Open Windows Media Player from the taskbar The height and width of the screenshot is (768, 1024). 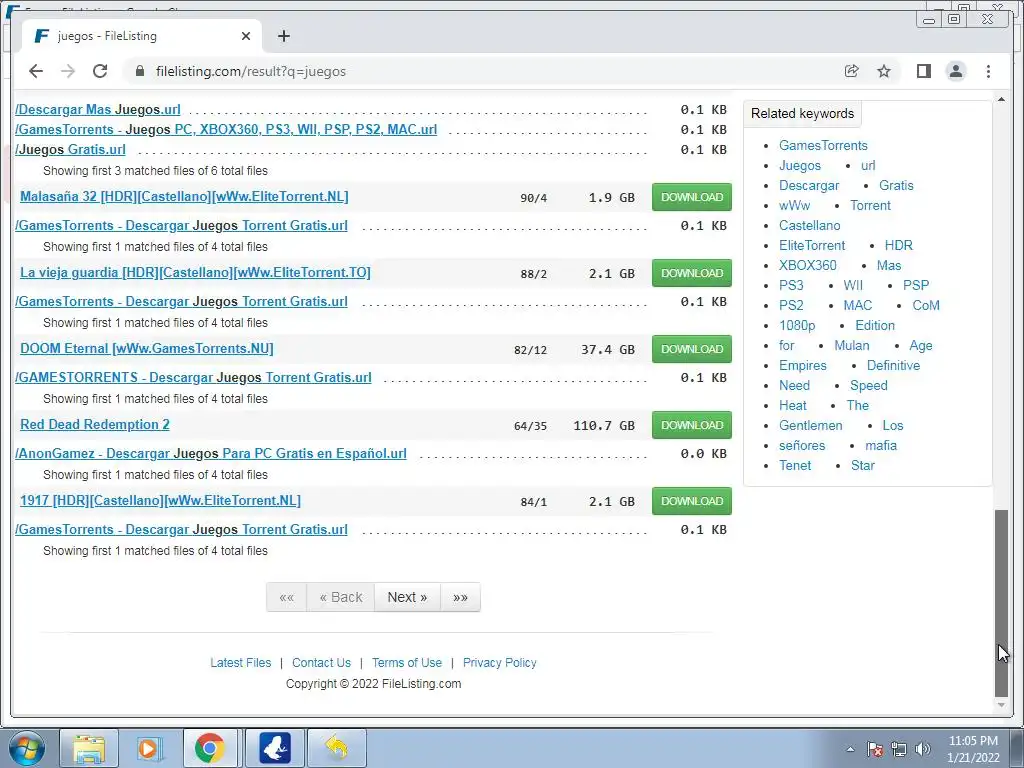150,748
